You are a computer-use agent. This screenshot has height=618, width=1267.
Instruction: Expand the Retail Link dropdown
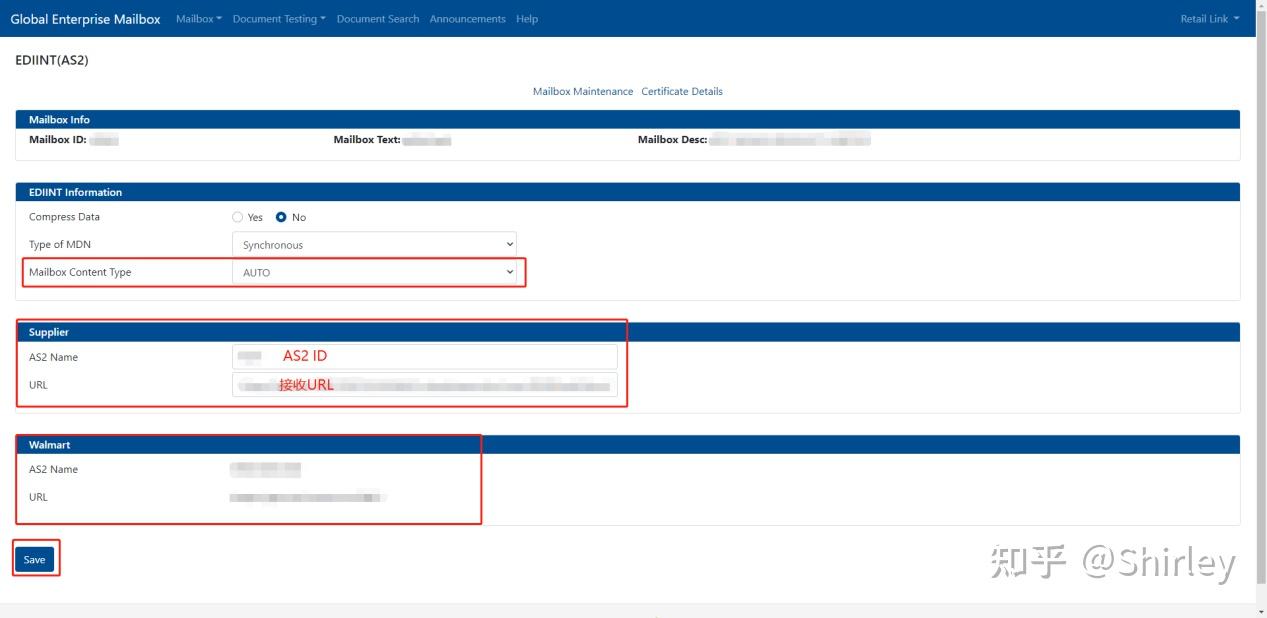point(1209,18)
